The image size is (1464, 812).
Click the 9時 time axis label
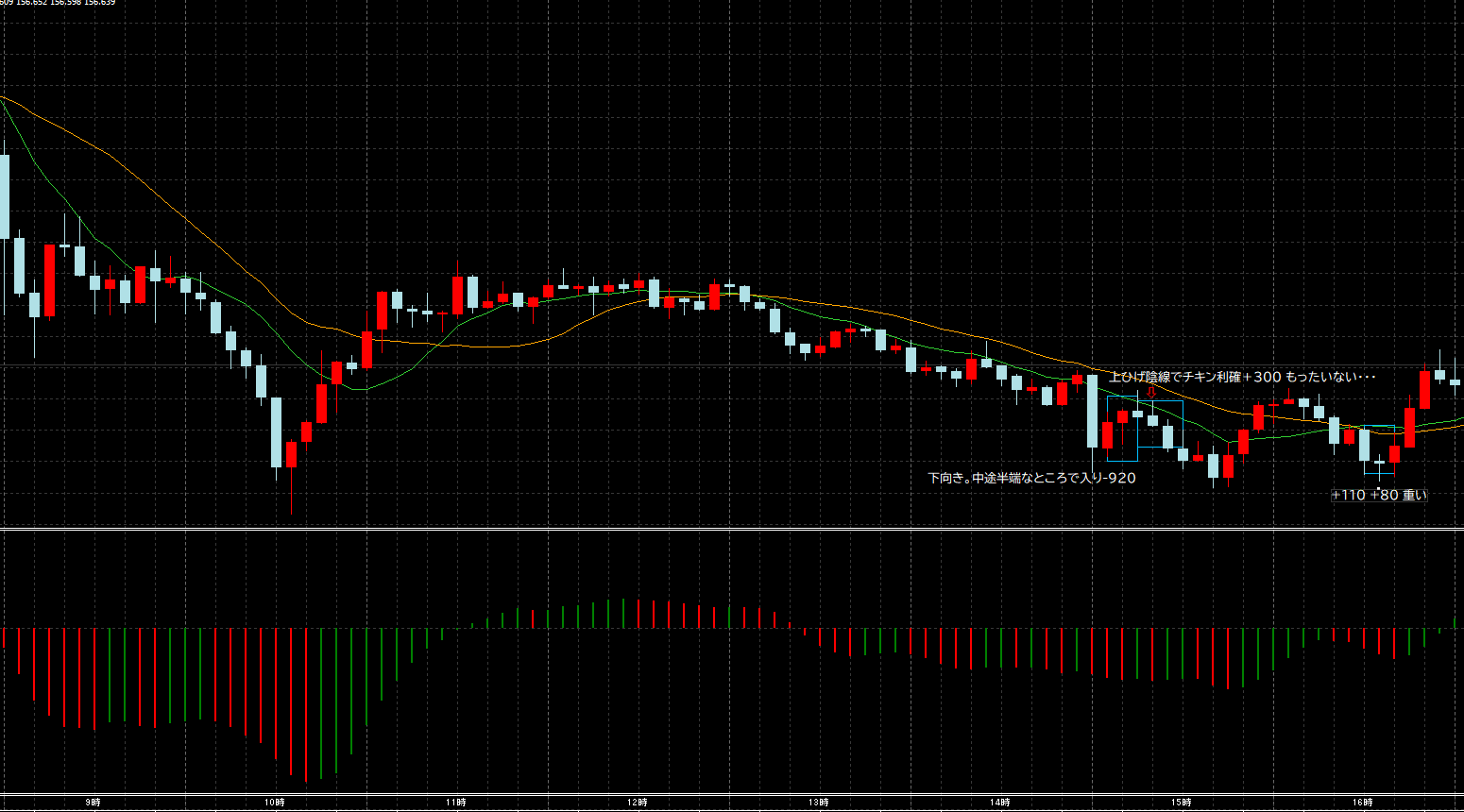93,803
